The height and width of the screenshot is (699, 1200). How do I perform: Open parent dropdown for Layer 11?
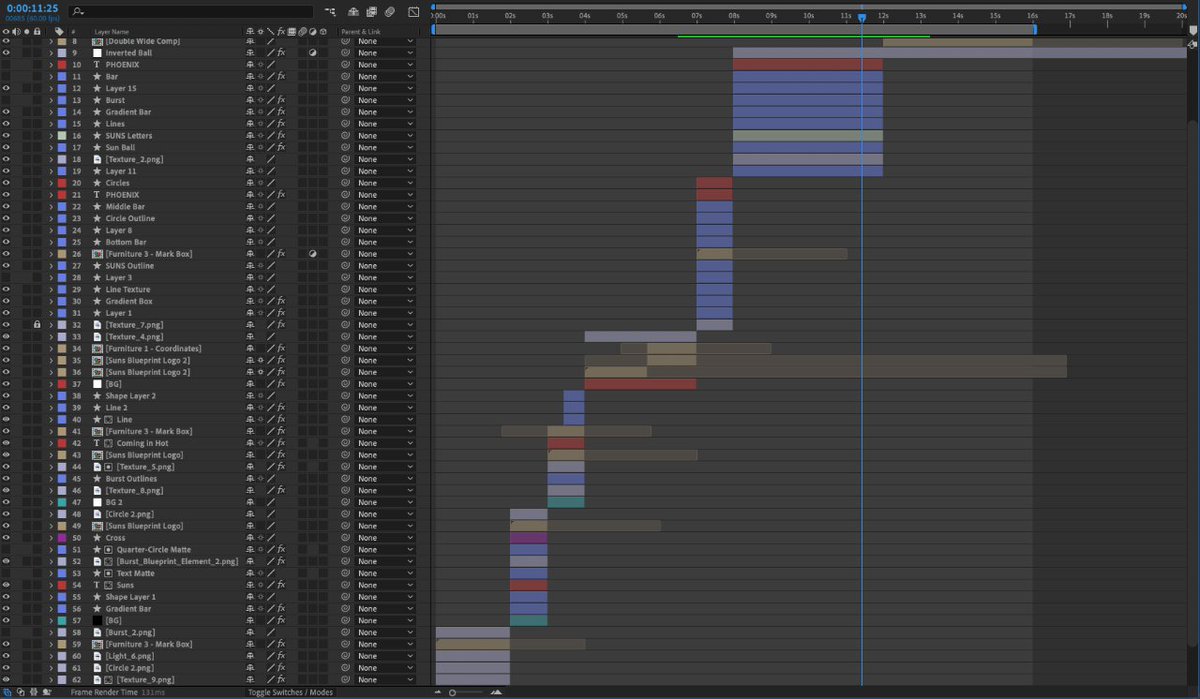coord(384,171)
